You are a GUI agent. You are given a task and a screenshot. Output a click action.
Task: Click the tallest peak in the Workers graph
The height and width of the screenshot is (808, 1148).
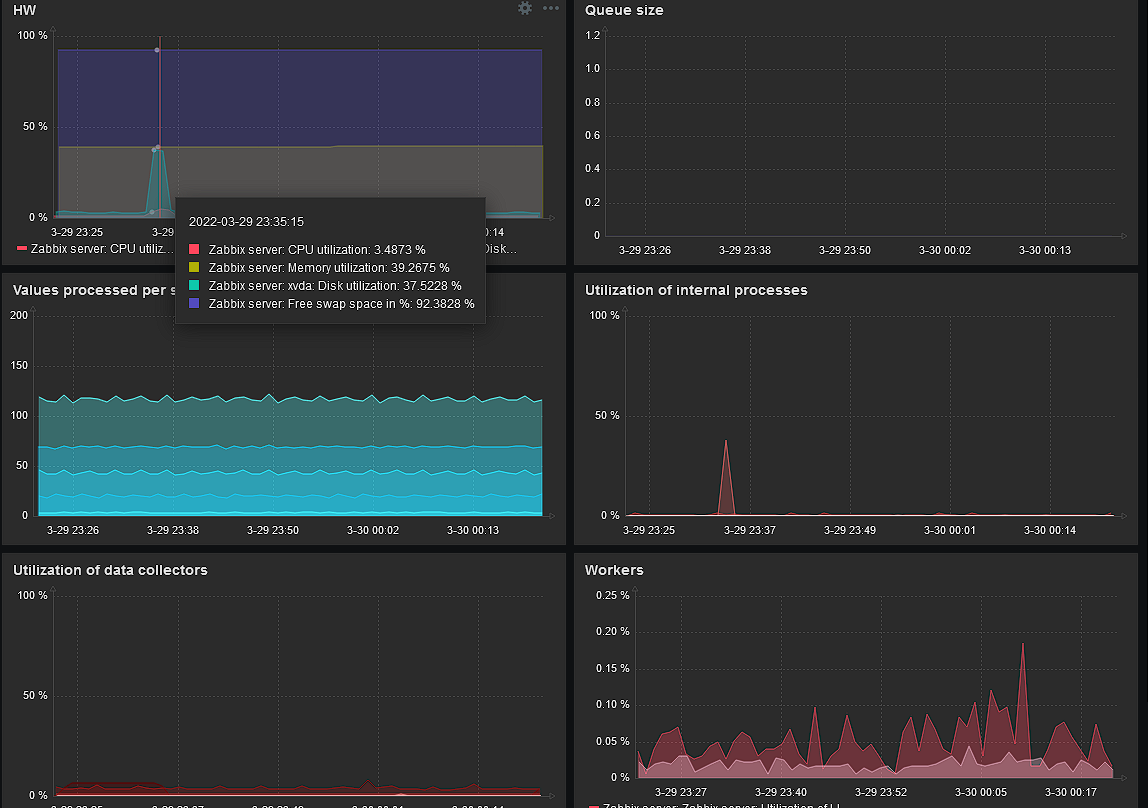click(x=1023, y=645)
